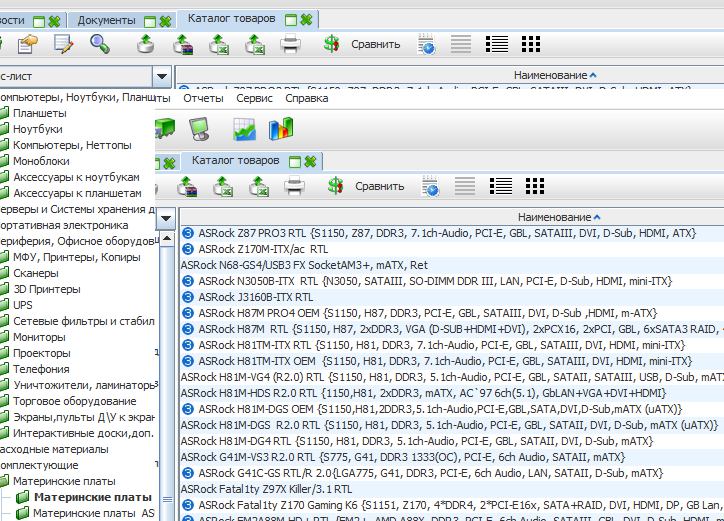
Task: Open the Сервис menu
Action: [254, 98]
